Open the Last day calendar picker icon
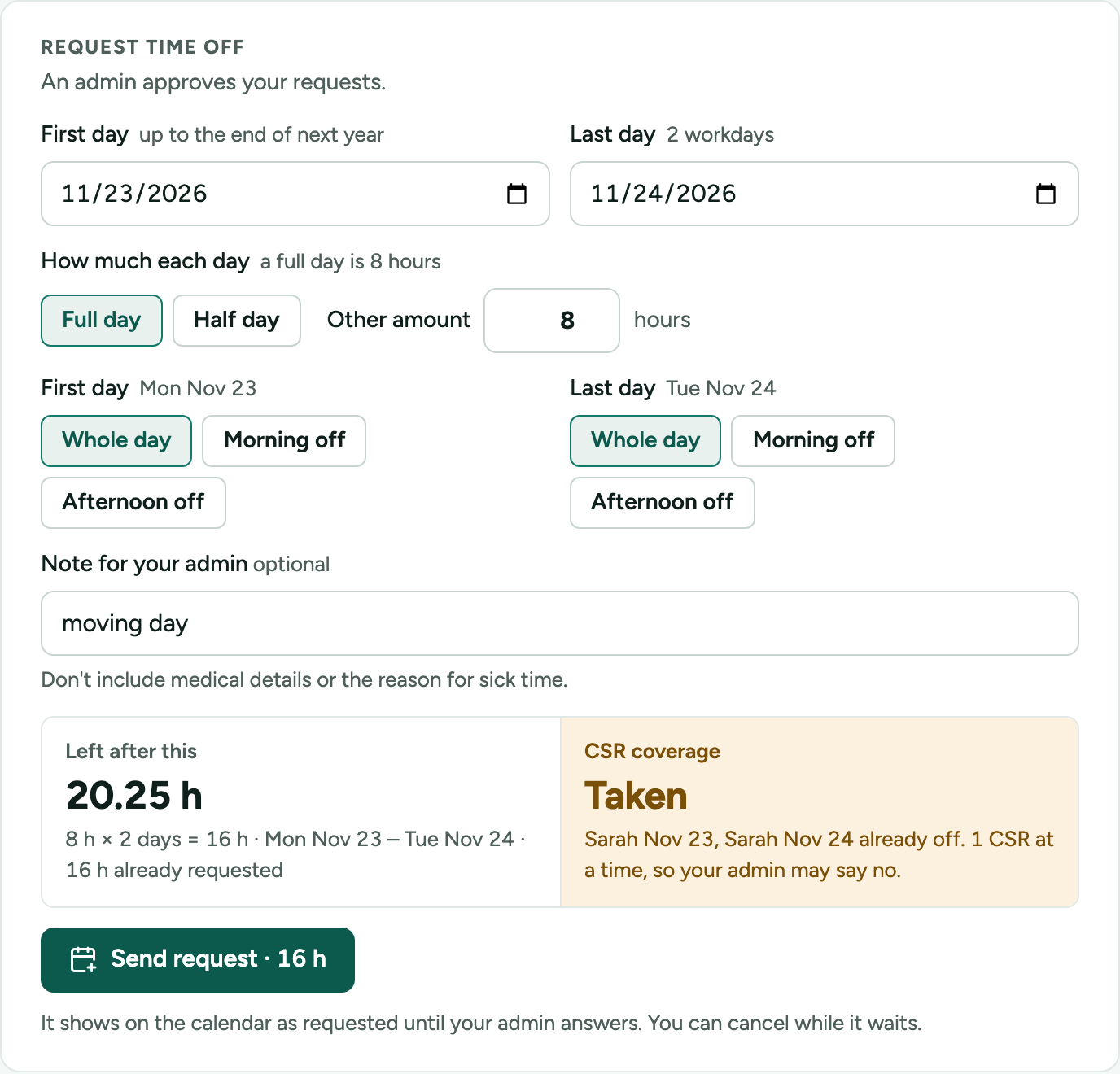 1046,194
